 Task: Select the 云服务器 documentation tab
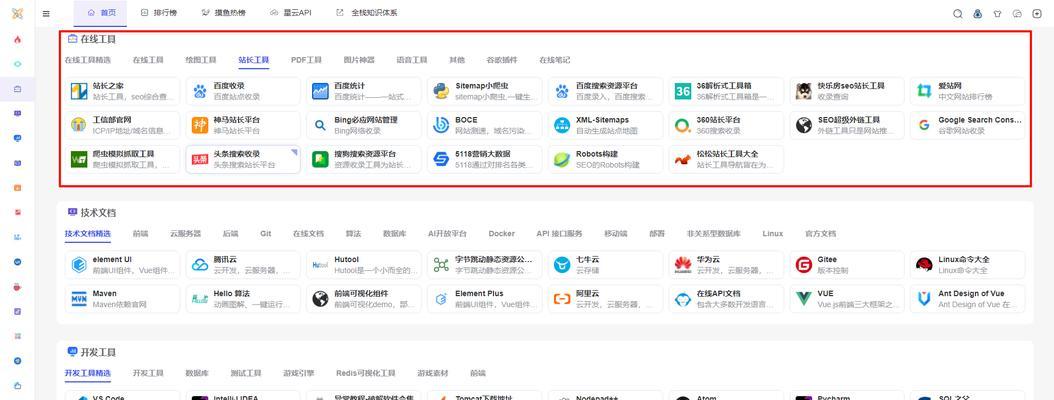[186, 234]
